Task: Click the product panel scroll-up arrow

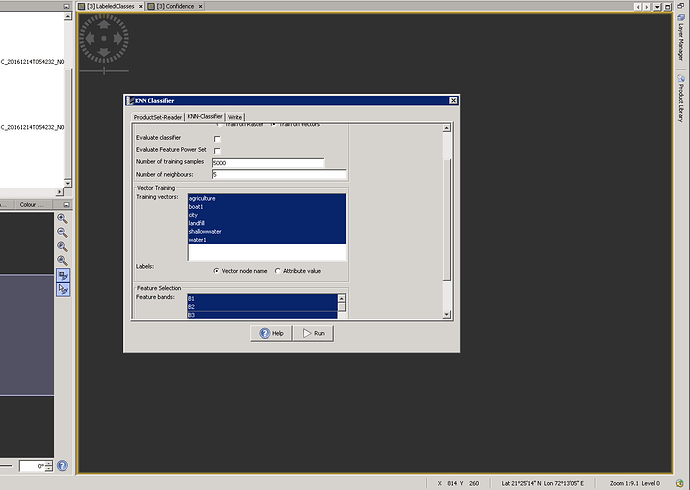Action: pos(68,16)
